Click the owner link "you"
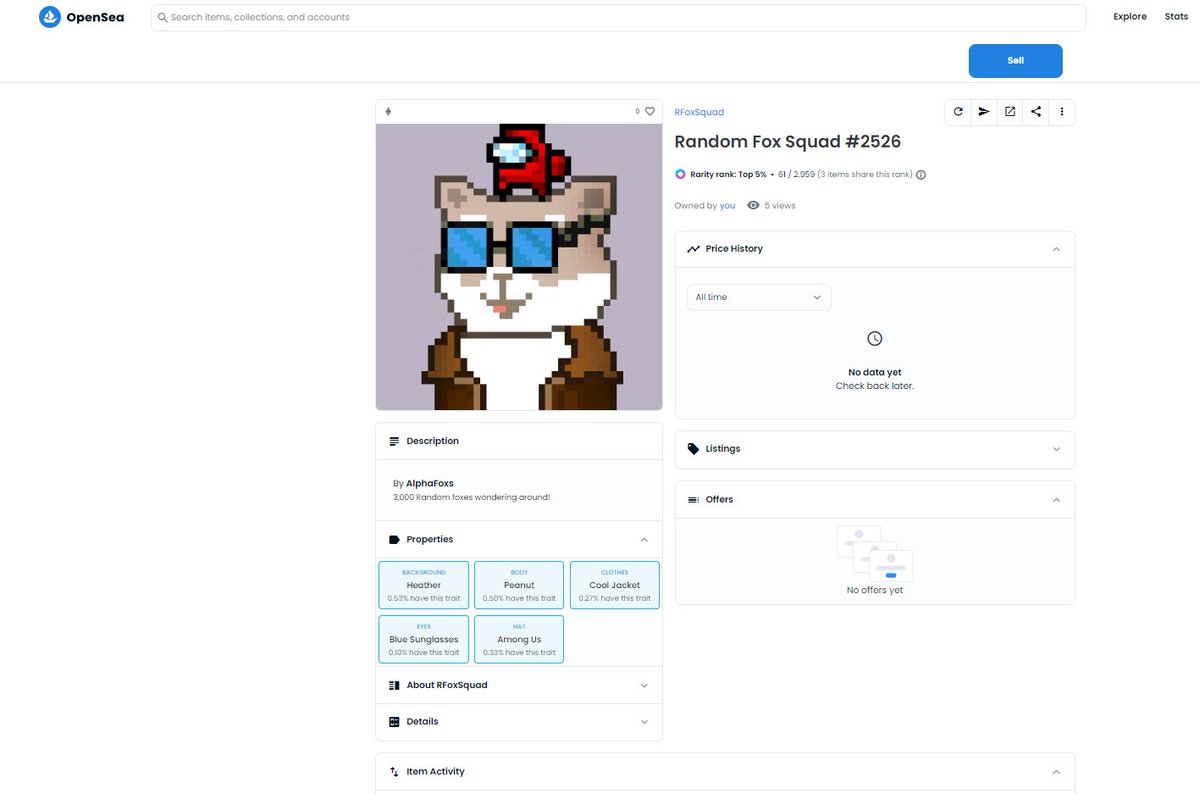Screen dimensions: 1200x794 click(x=727, y=205)
